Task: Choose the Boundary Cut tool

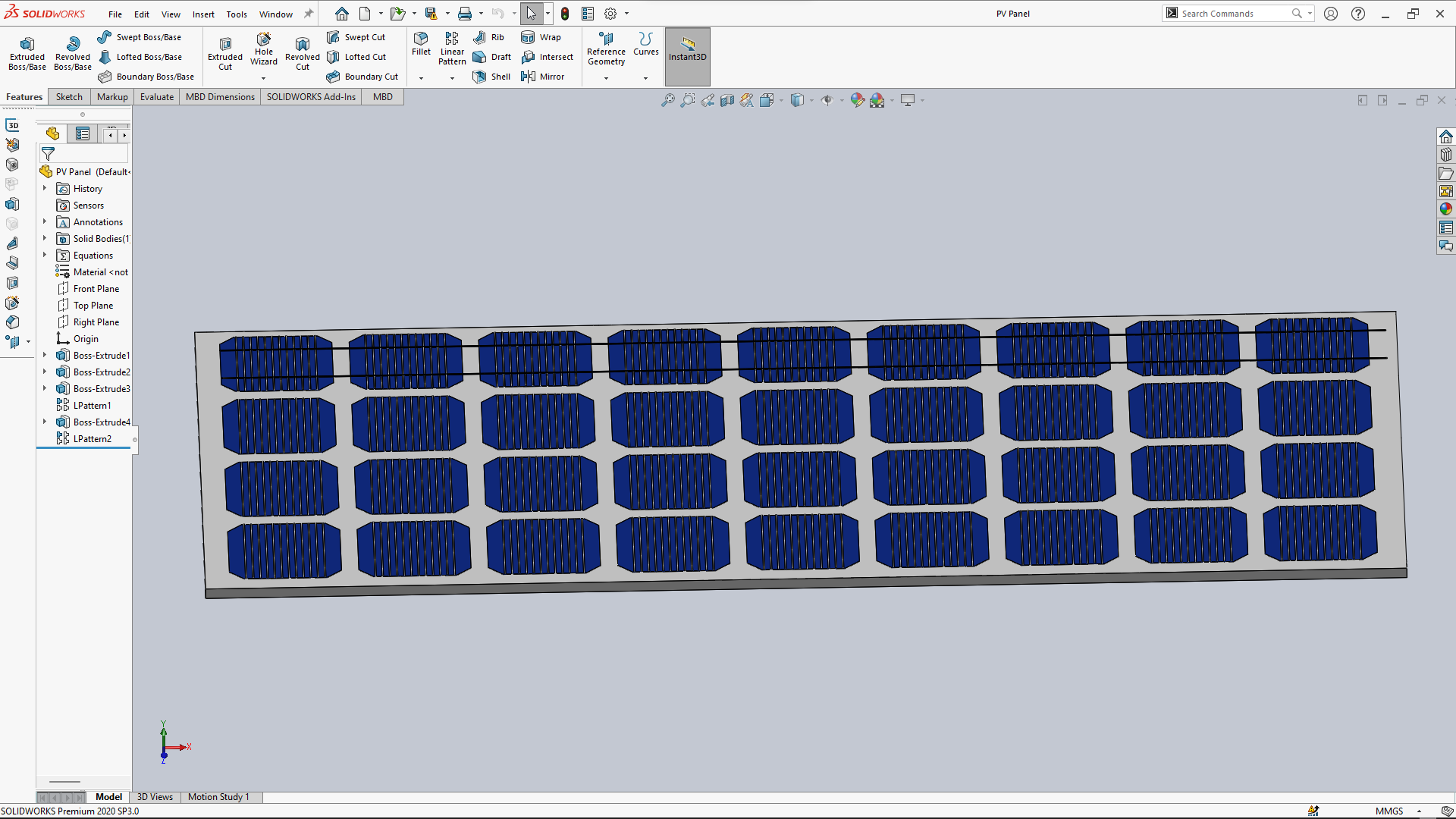Action: point(362,77)
